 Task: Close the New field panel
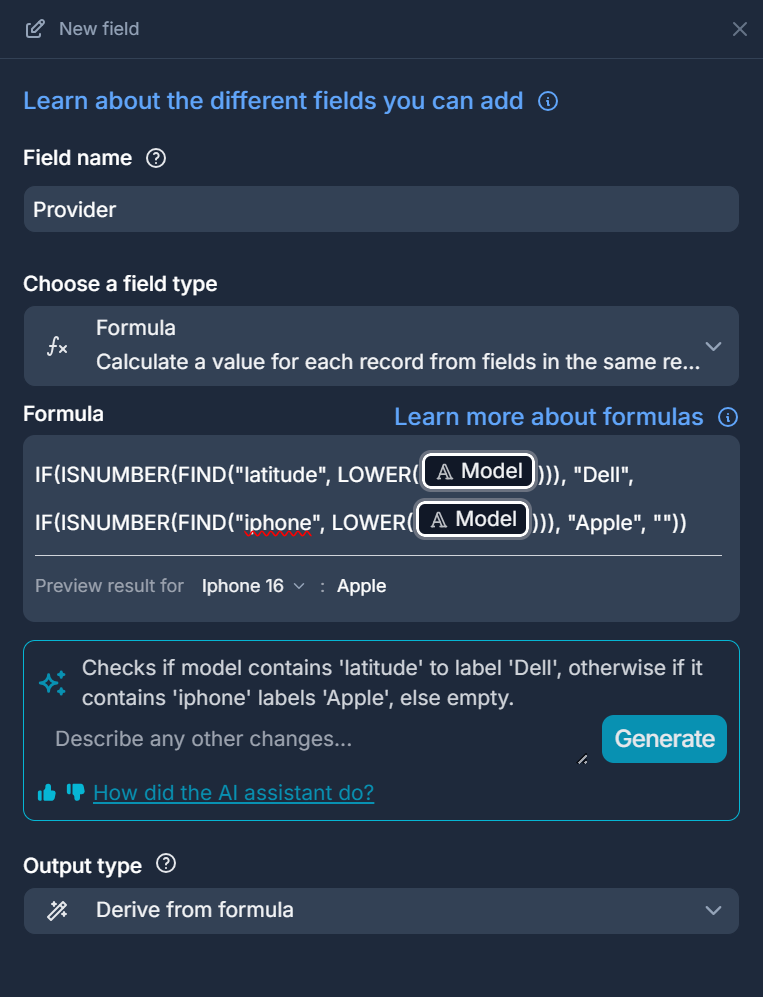click(739, 29)
